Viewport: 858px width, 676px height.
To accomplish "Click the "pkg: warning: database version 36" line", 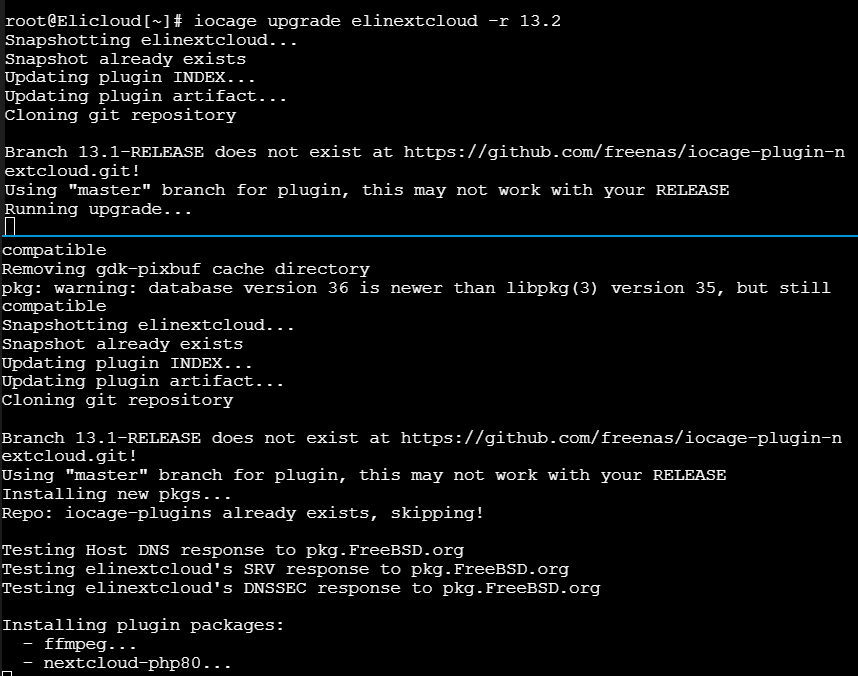I will click(416, 288).
